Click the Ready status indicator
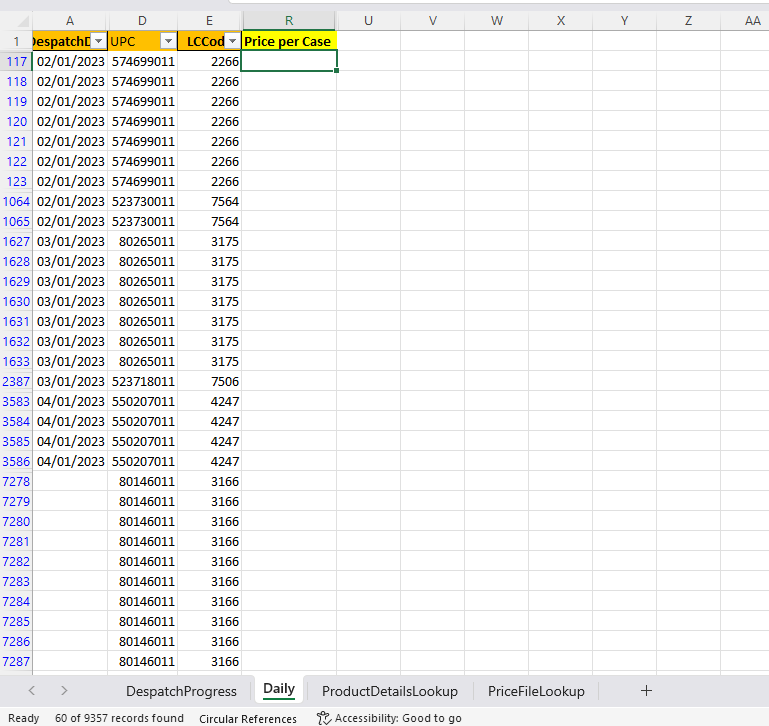Screen dimensions: 769x726 point(24,718)
